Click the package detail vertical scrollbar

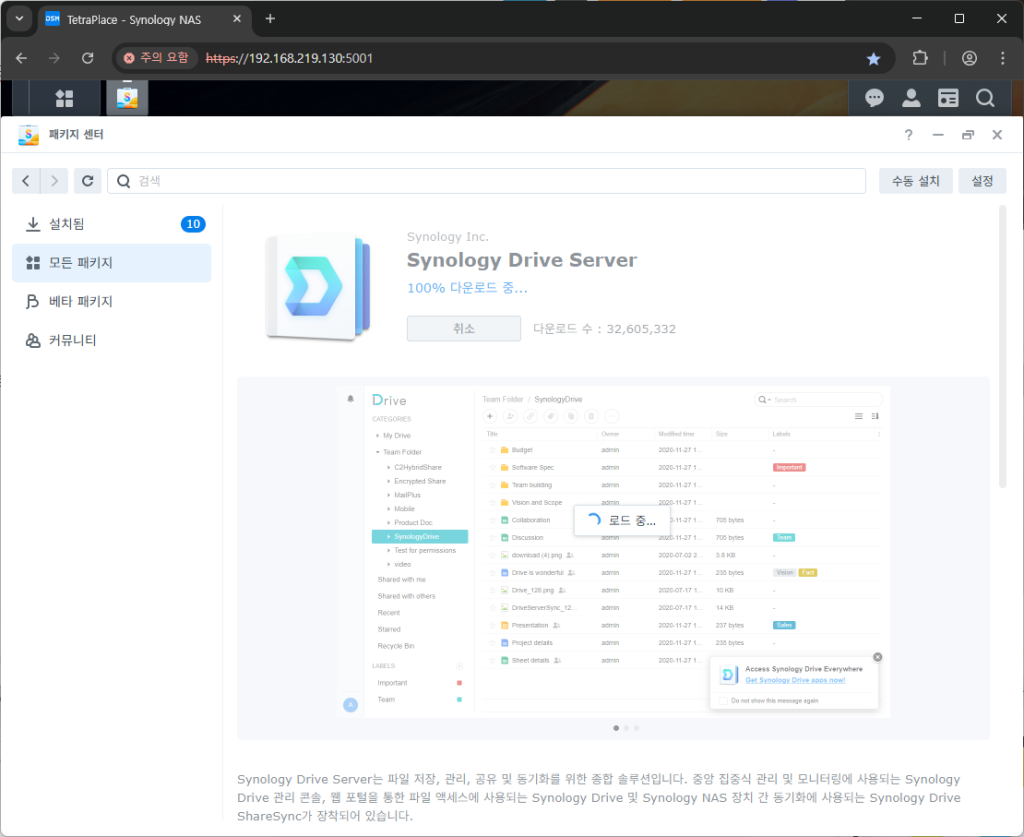coord(1002,346)
